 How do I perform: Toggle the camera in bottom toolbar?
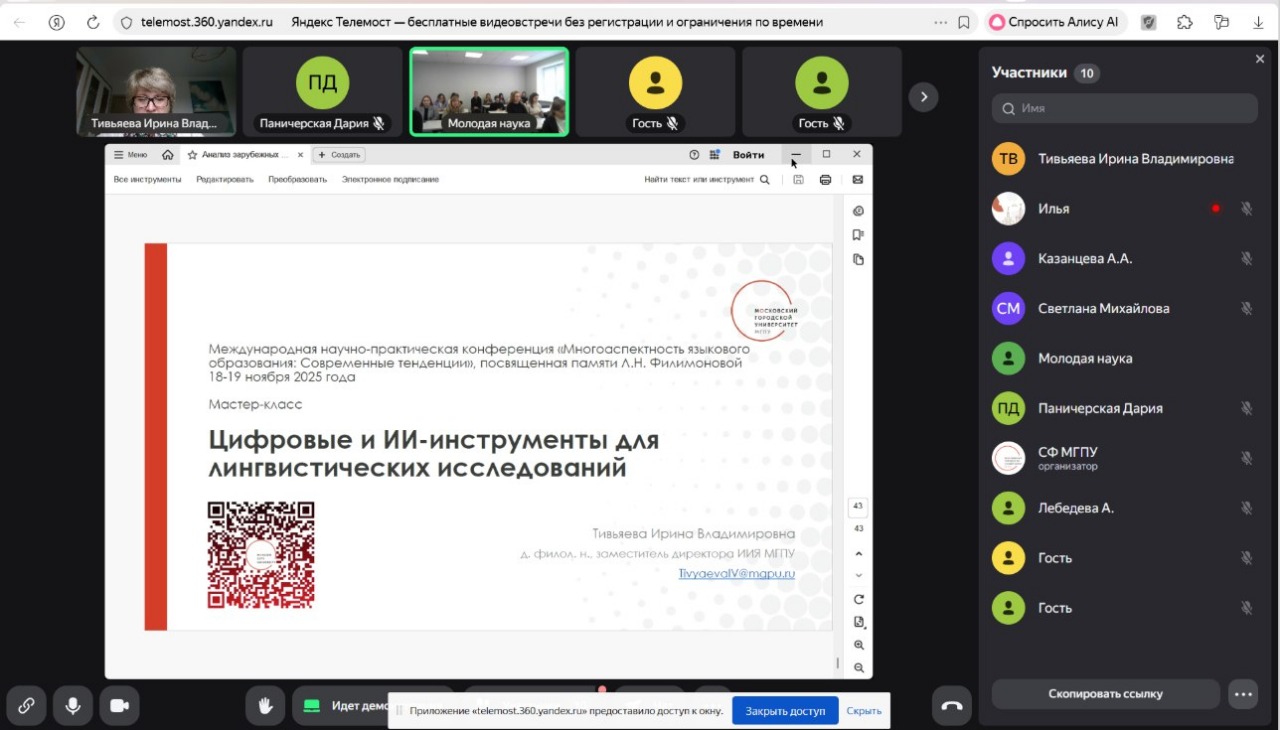point(119,705)
